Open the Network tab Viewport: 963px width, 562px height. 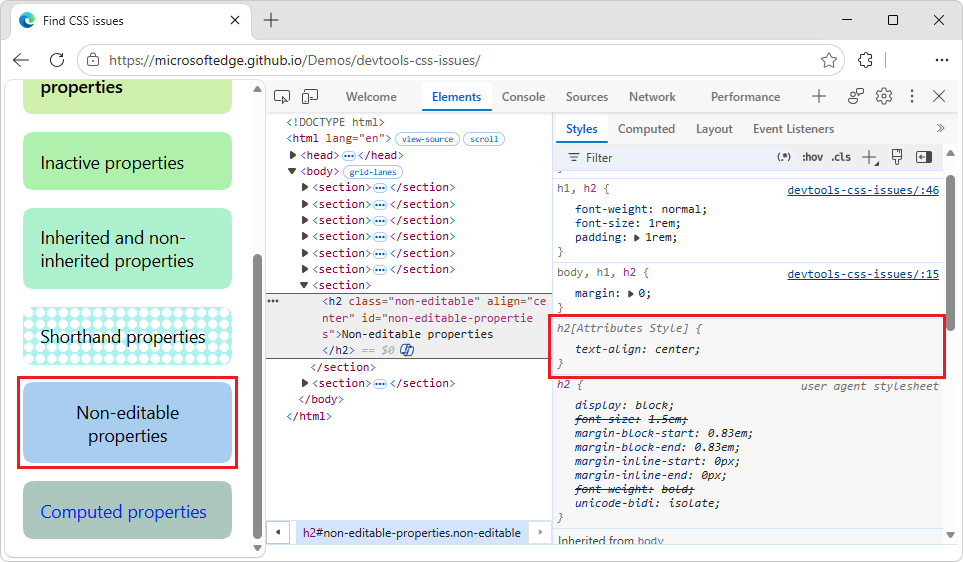click(x=652, y=97)
